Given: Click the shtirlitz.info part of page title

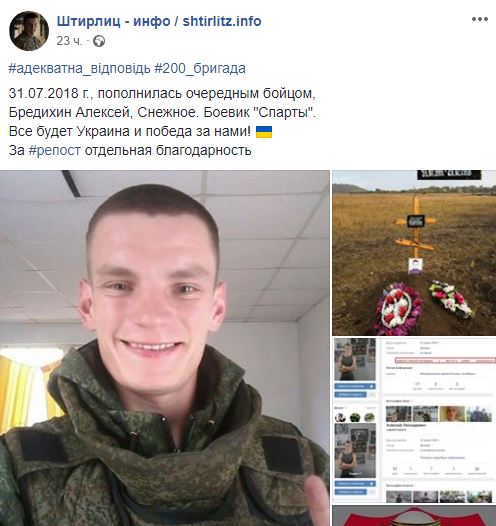Looking at the screenshot, I should pyautogui.click(x=222, y=21).
